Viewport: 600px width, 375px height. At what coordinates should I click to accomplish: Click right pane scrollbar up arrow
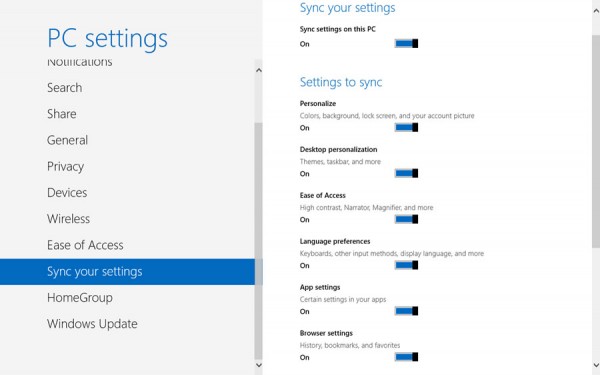tap(596, 11)
